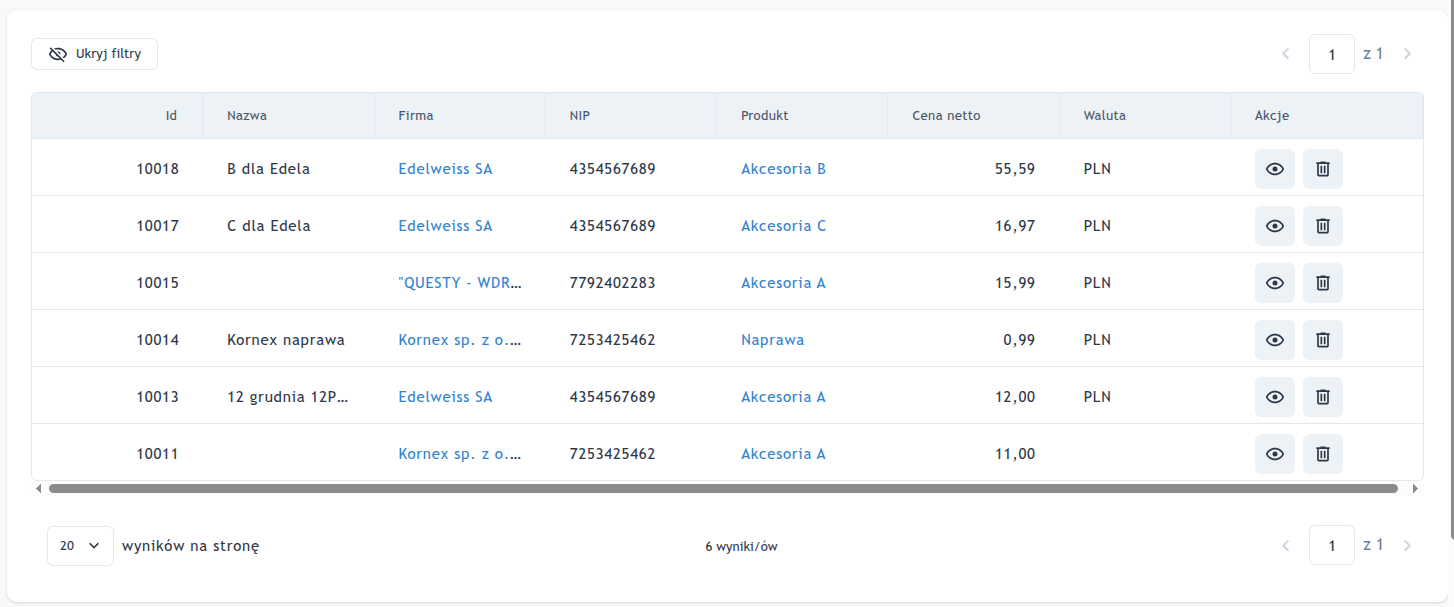Open the Naprawa product link
1454x607 pixels.
pyautogui.click(x=772, y=340)
